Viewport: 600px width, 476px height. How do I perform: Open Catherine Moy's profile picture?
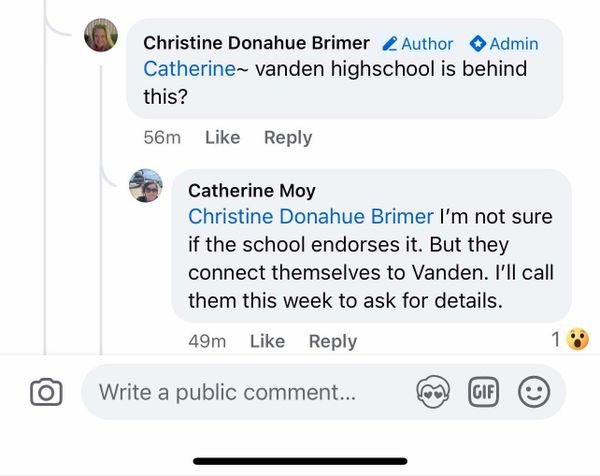[x=146, y=184]
